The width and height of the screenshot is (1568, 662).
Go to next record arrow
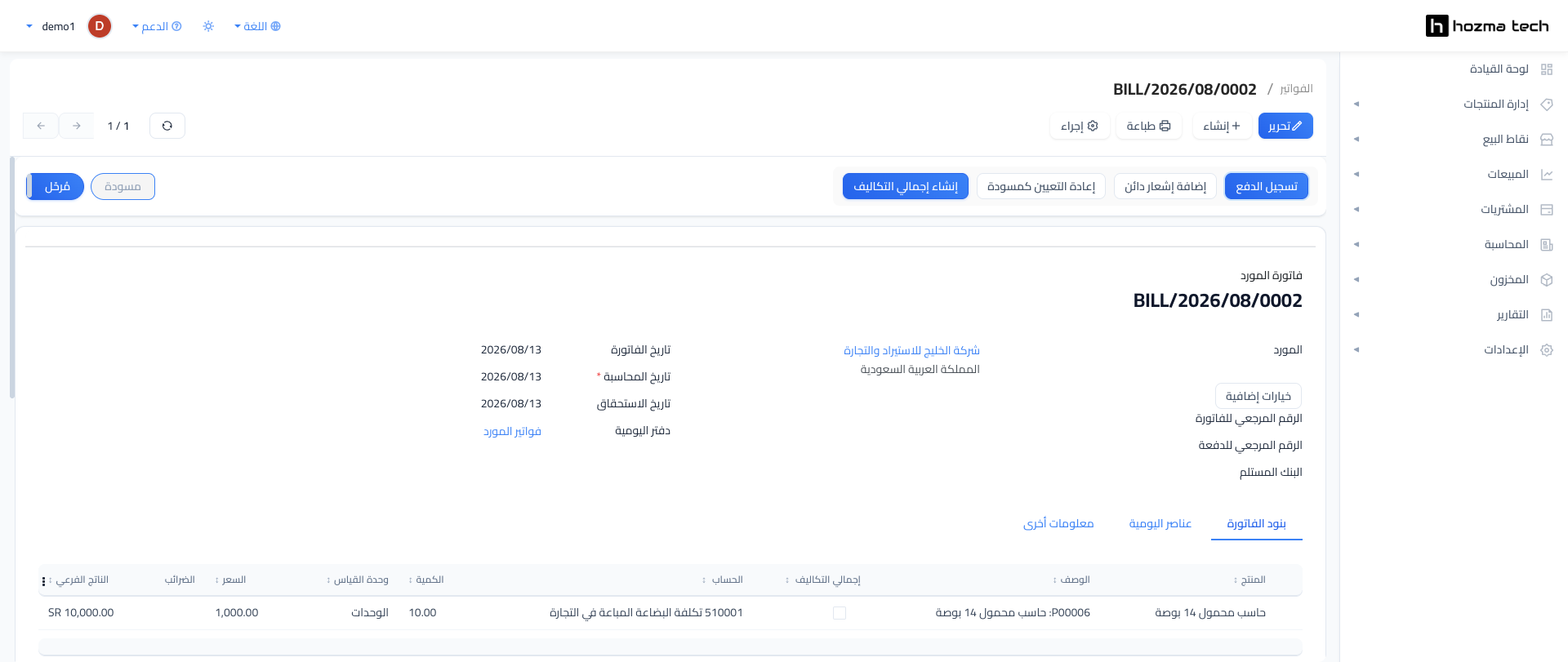coord(77,126)
